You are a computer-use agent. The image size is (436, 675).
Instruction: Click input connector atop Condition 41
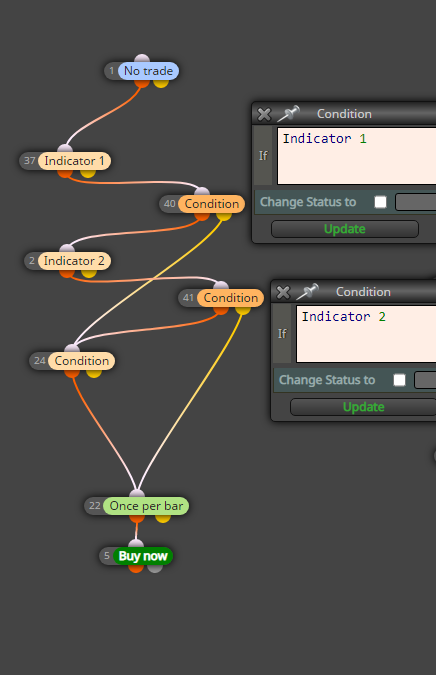(221, 286)
